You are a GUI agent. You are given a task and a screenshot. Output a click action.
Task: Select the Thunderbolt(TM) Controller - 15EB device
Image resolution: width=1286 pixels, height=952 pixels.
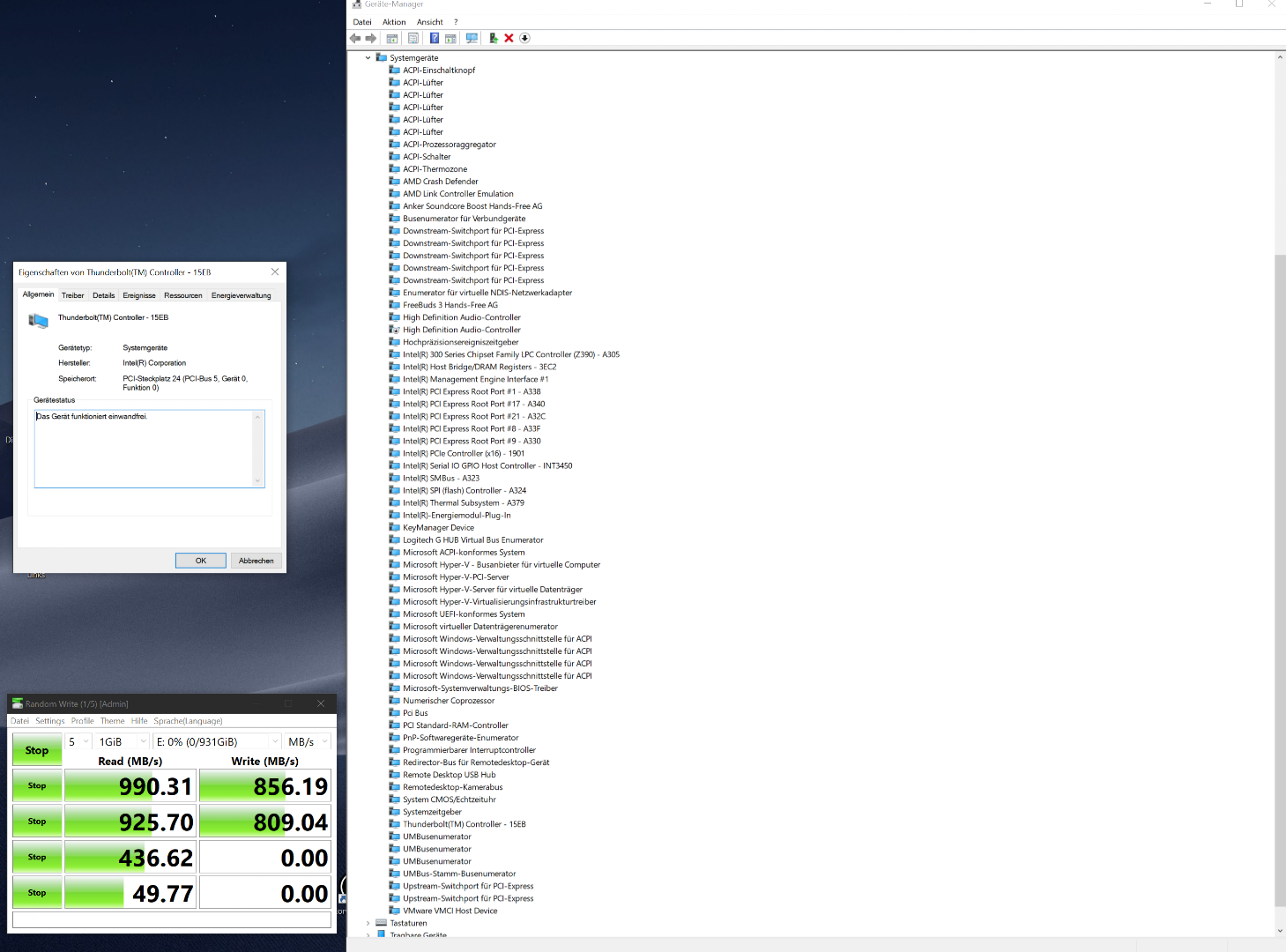click(x=464, y=824)
